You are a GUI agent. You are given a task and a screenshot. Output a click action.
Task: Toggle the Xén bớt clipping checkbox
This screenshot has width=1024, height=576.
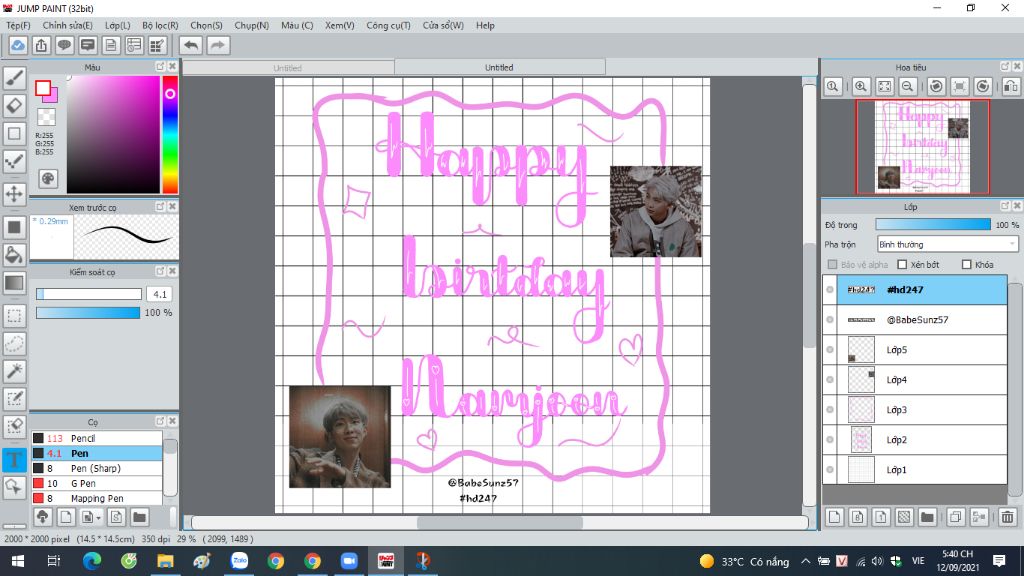point(903,264)
